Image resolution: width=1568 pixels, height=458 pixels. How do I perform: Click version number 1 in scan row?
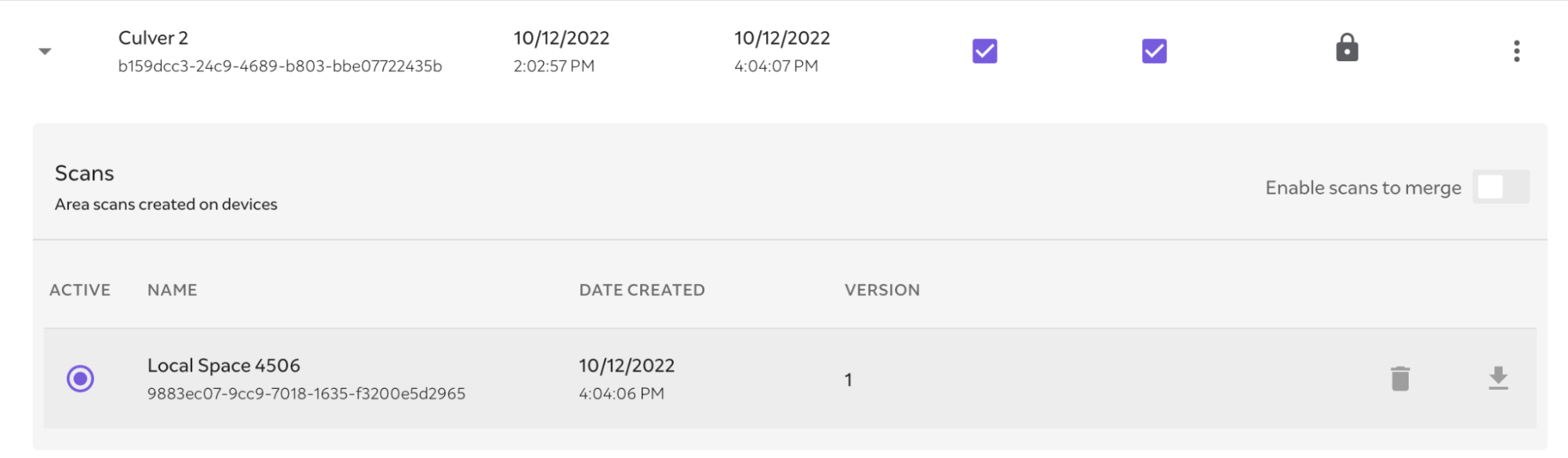848,380
